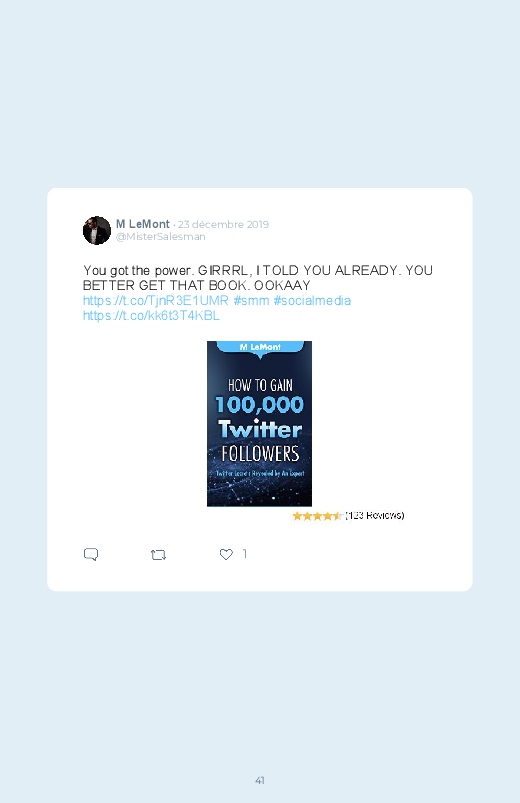Like the tweet with the heart icon
This screenshot has height=803, width=520.
[226, 554]
